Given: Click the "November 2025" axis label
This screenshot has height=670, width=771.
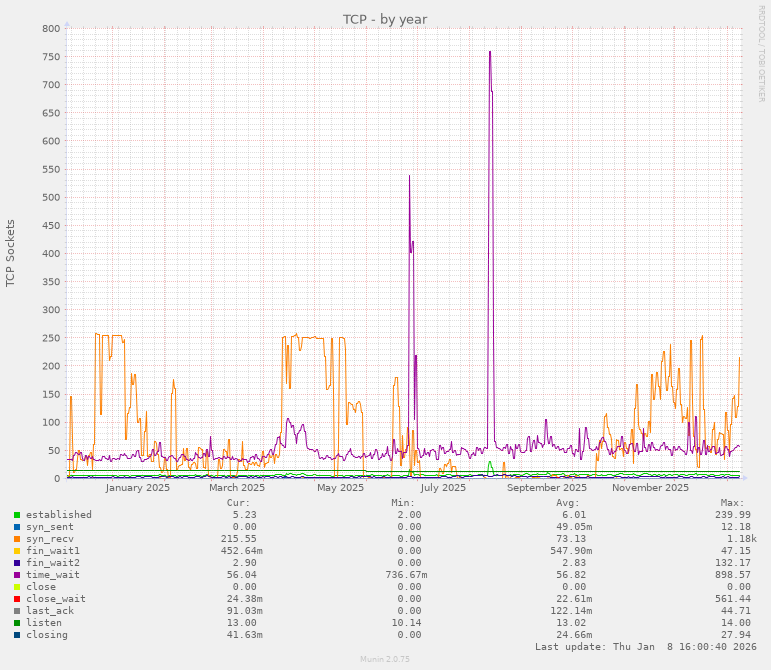Looking at the screenshot, I should [x=650, y=488].
